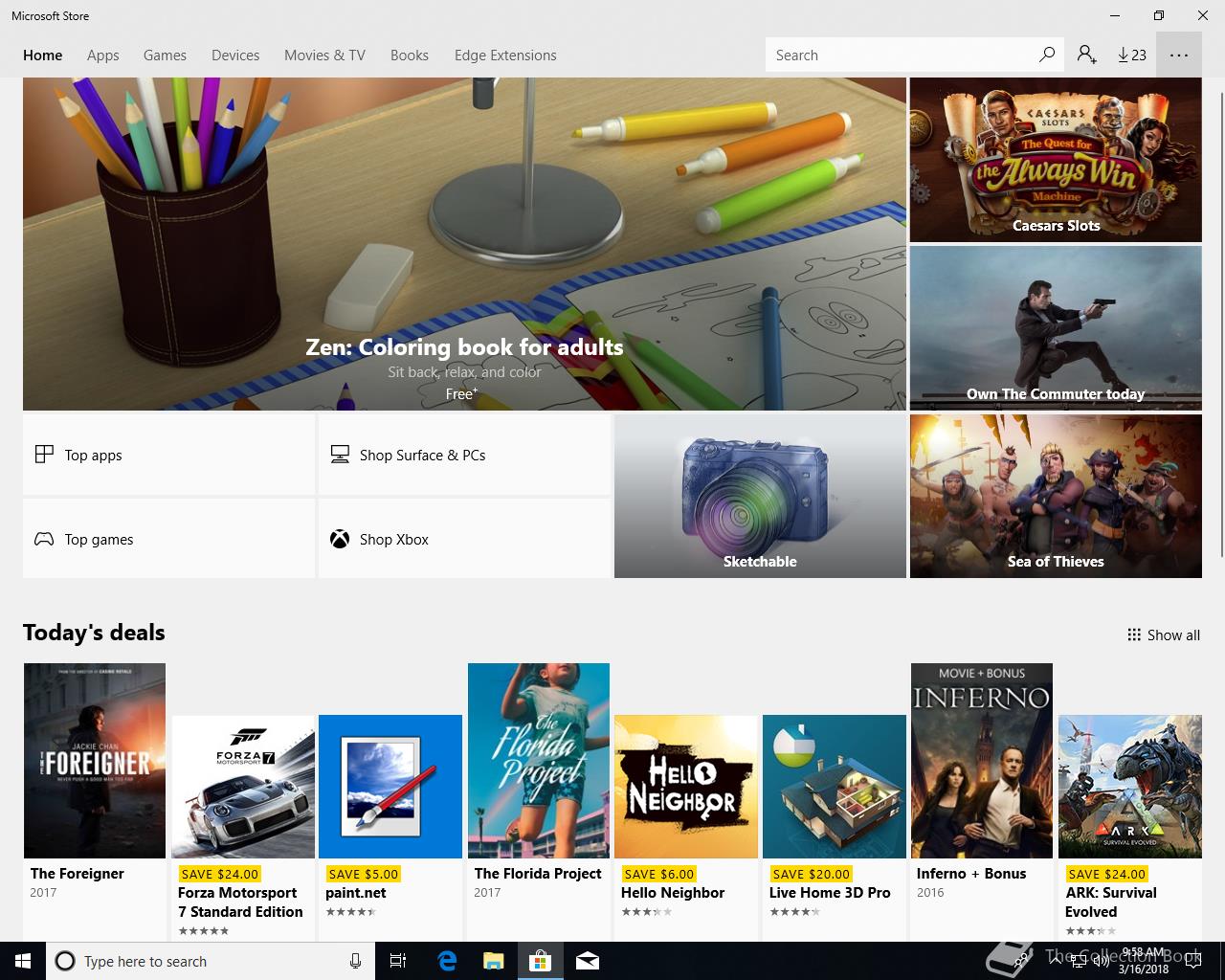The width and height of the screenshot is (1225, 980).
Task: Open the ARK: Survival Evolved tile
Action: [x=1130, y=786]
